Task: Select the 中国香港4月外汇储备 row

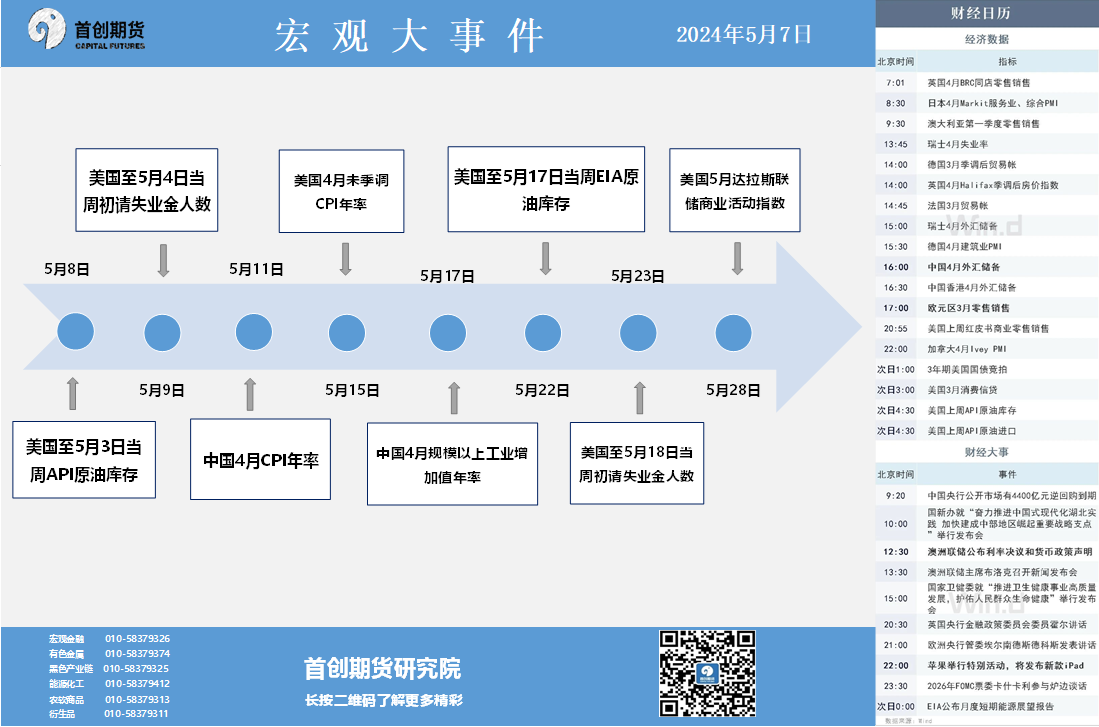Action: pos(987,287)
